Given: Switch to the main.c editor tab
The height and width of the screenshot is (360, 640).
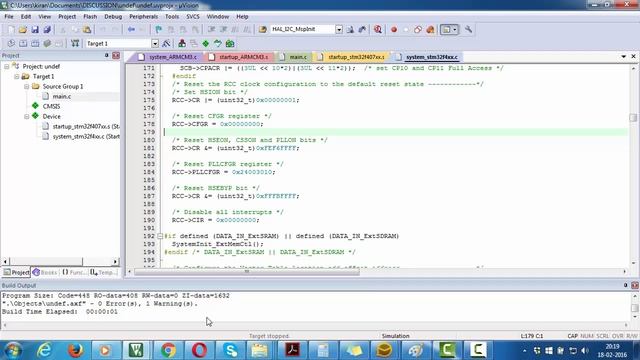Looking at the screenshot, I should point(294,57).
